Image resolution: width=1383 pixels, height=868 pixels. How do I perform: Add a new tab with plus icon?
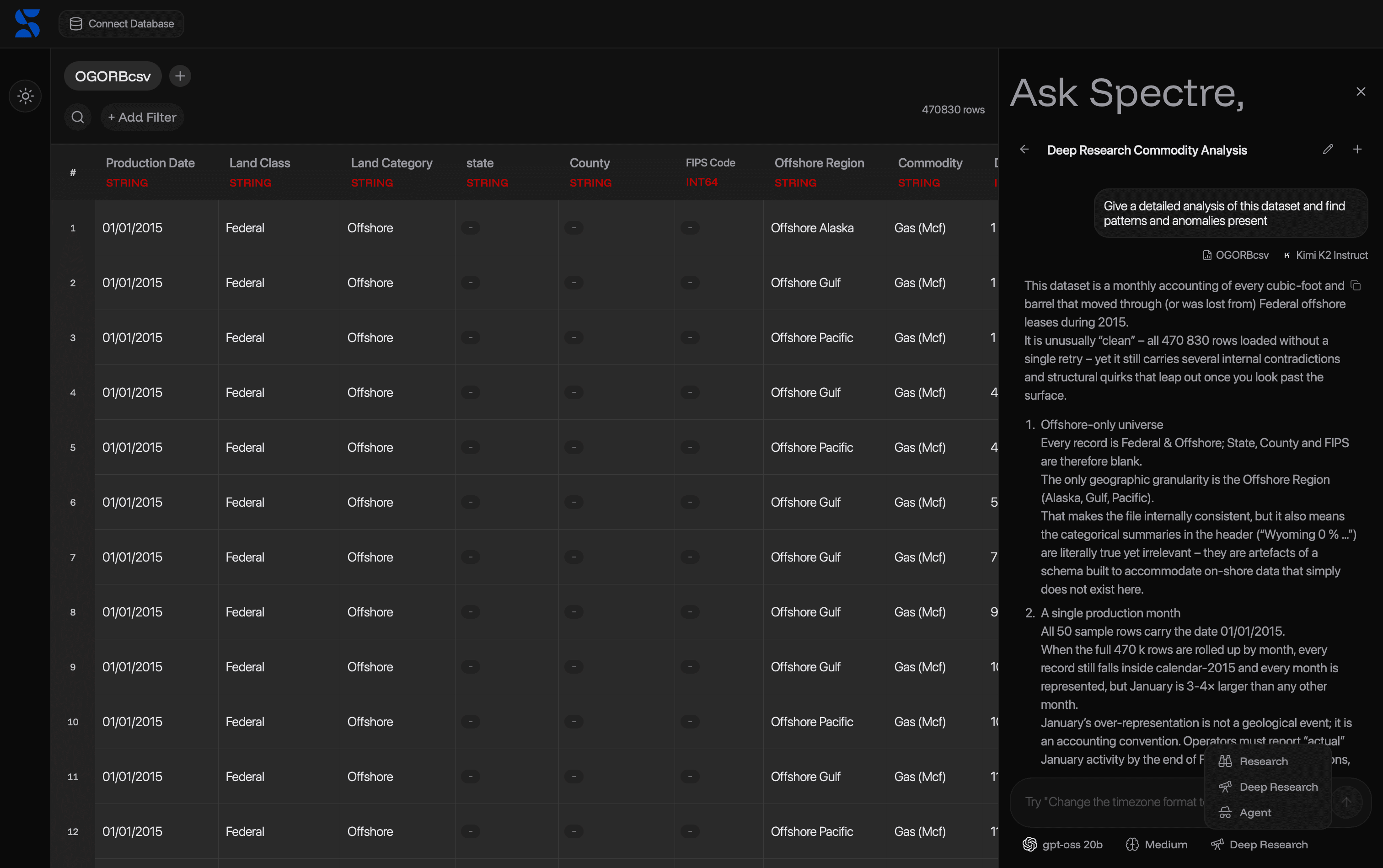pos(180,76)
